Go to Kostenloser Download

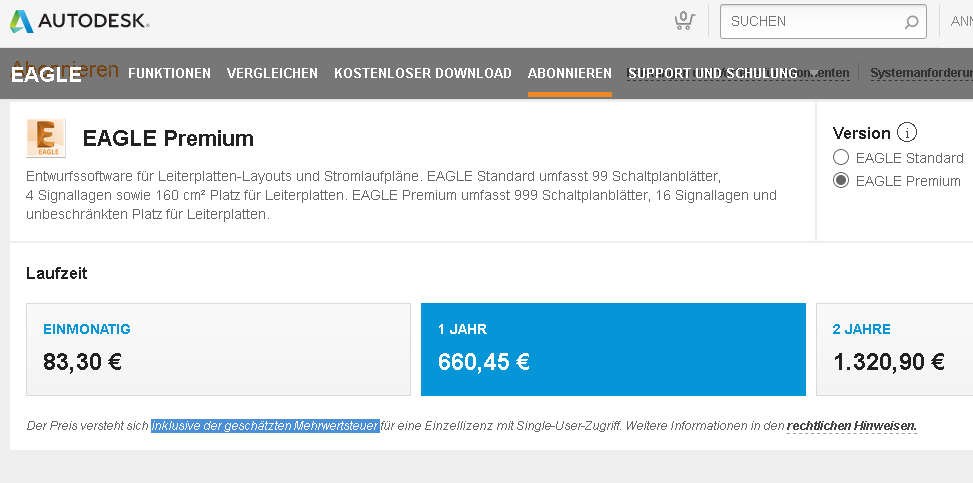pos(423,73)
